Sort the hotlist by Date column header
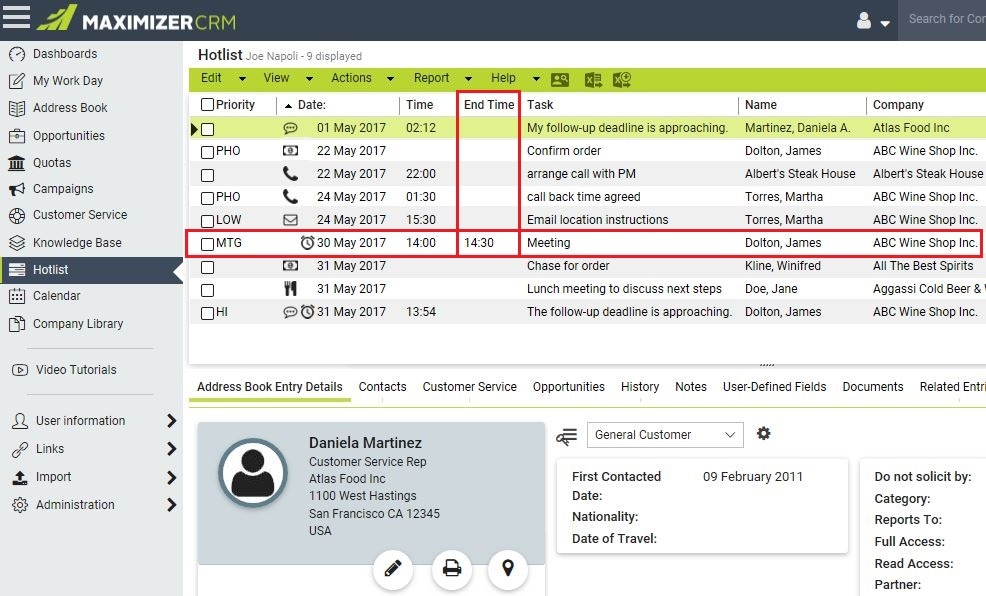The image size is (986, 596). [312, 105]
